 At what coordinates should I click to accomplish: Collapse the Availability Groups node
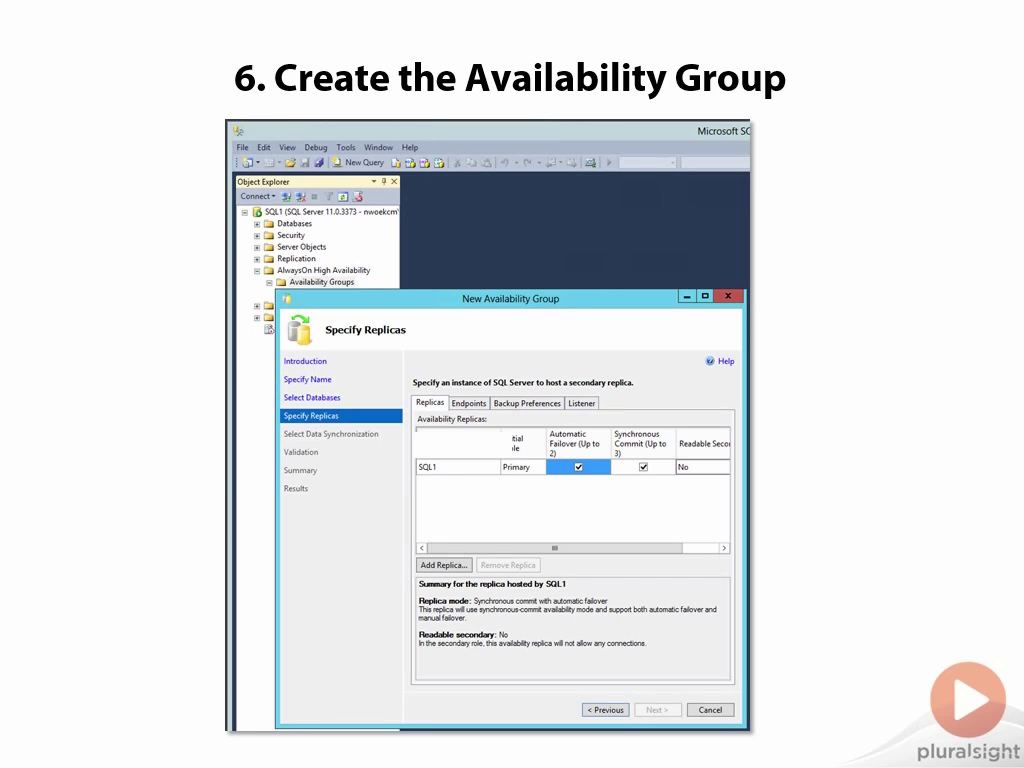tap(269, 283)
